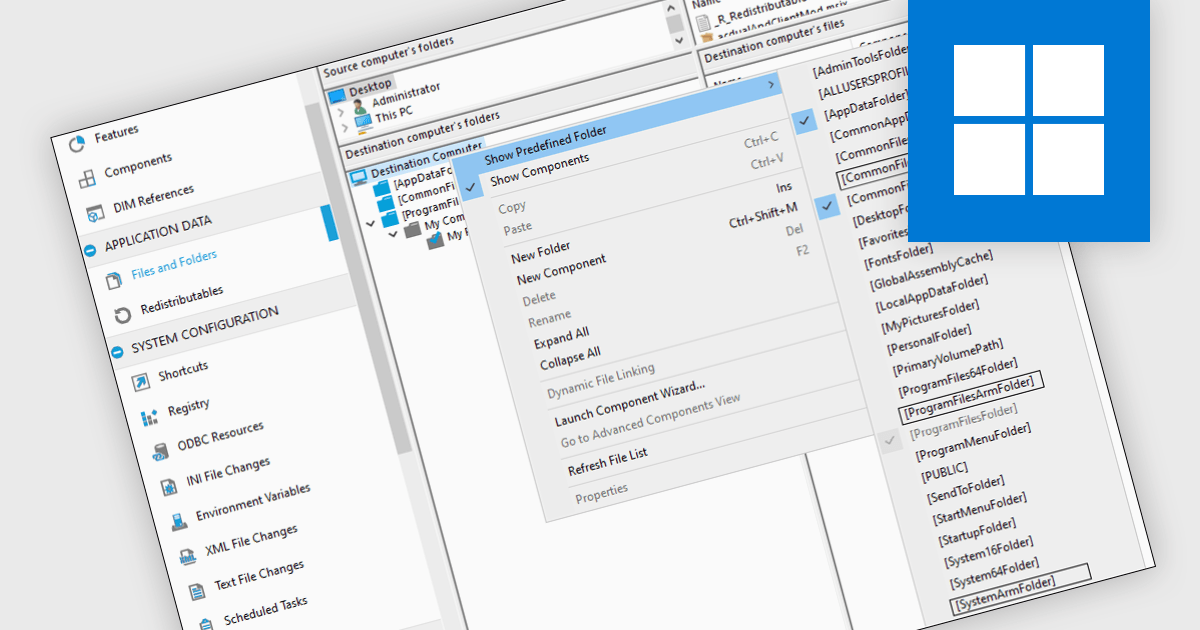Select the Files and Folders icon
The height and width of the screenshot is (630, 1200).
pos(113,280)
